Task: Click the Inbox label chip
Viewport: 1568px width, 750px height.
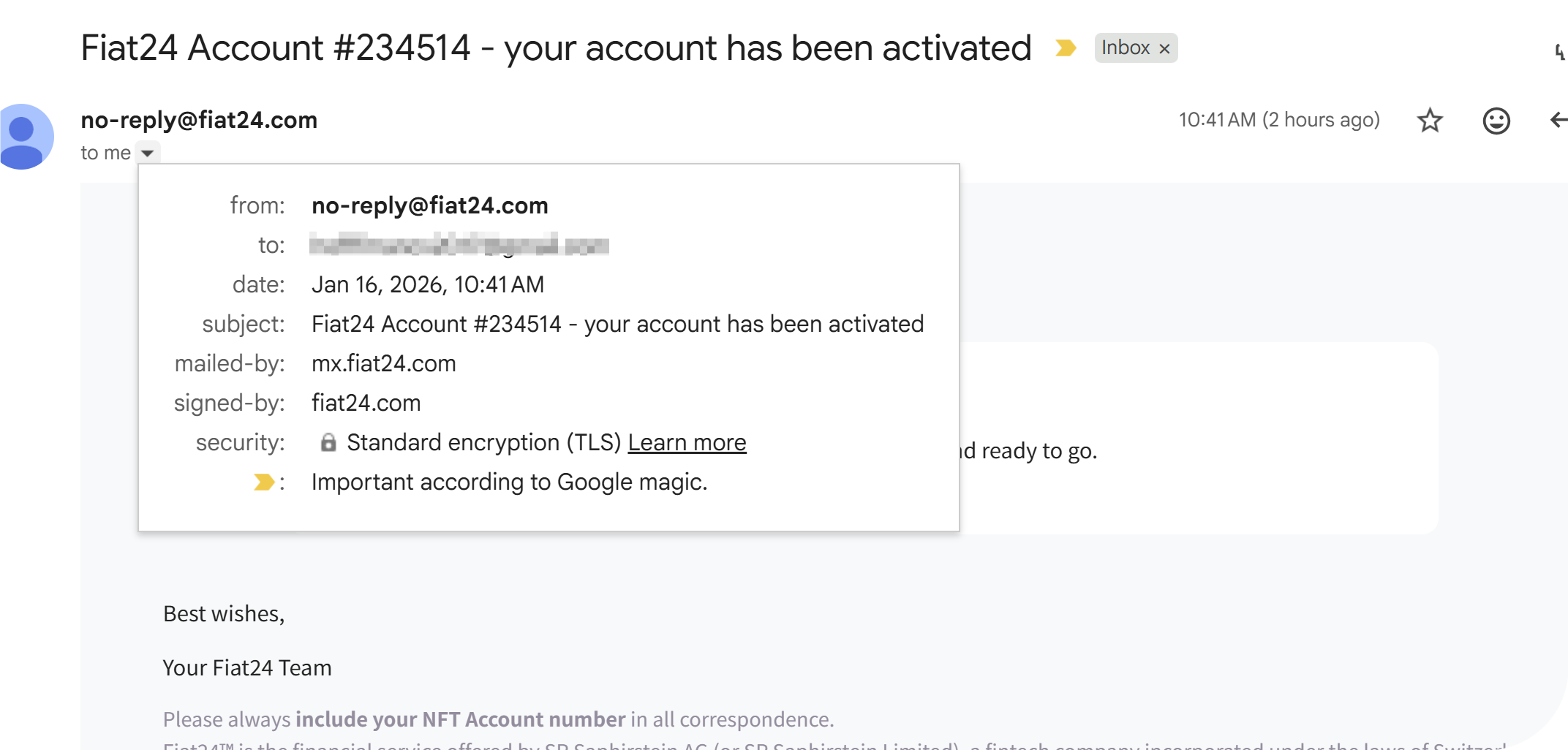Action: tap(1126, 48)
